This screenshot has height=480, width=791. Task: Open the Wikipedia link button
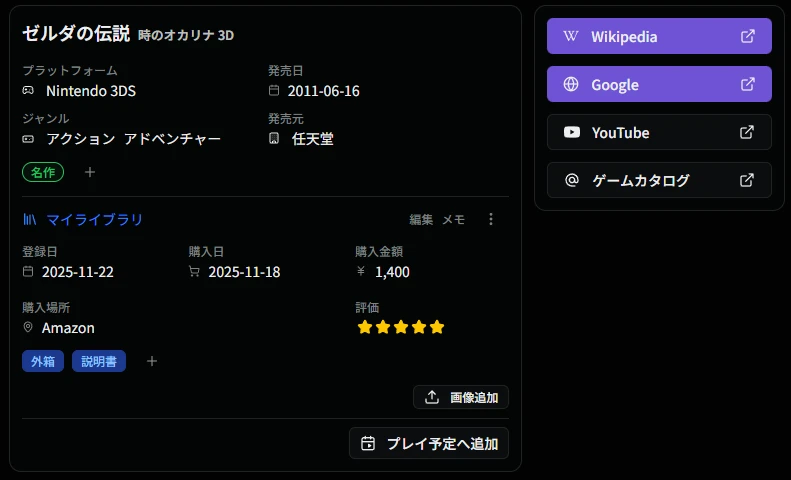pos(659,36)
